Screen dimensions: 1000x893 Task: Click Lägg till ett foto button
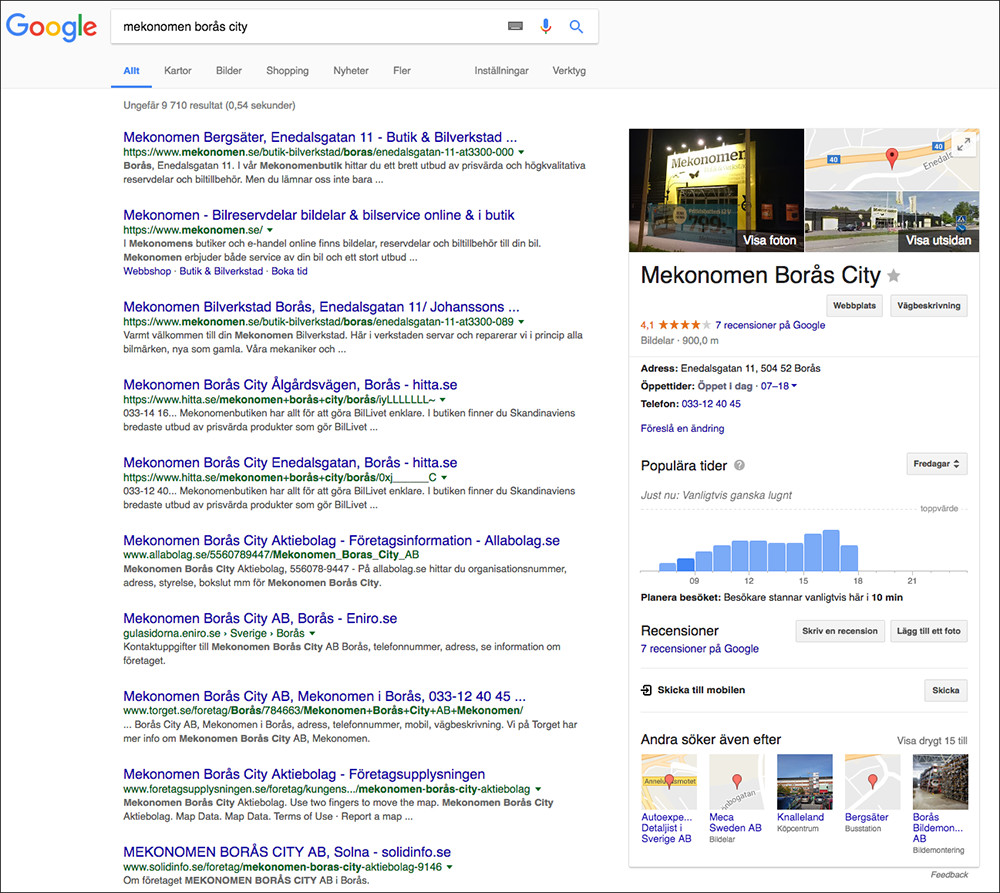pos(929,631)
